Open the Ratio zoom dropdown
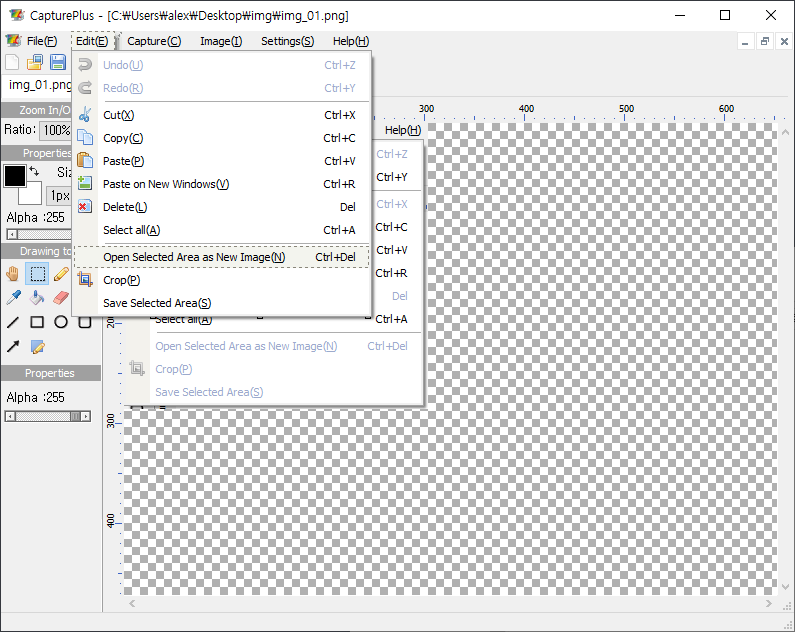 (56, 130)
